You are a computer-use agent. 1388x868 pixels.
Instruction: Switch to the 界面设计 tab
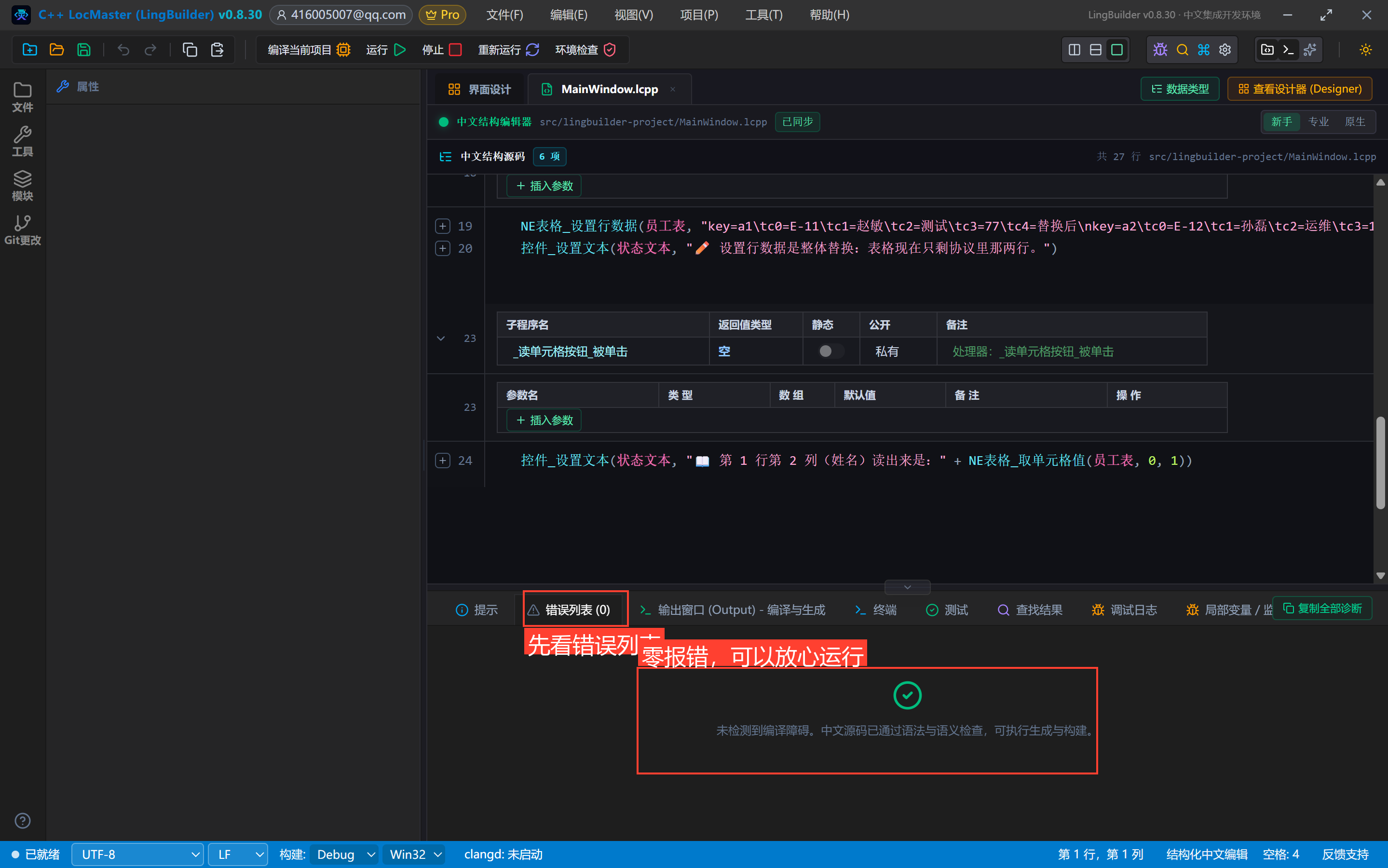(479, 90)
